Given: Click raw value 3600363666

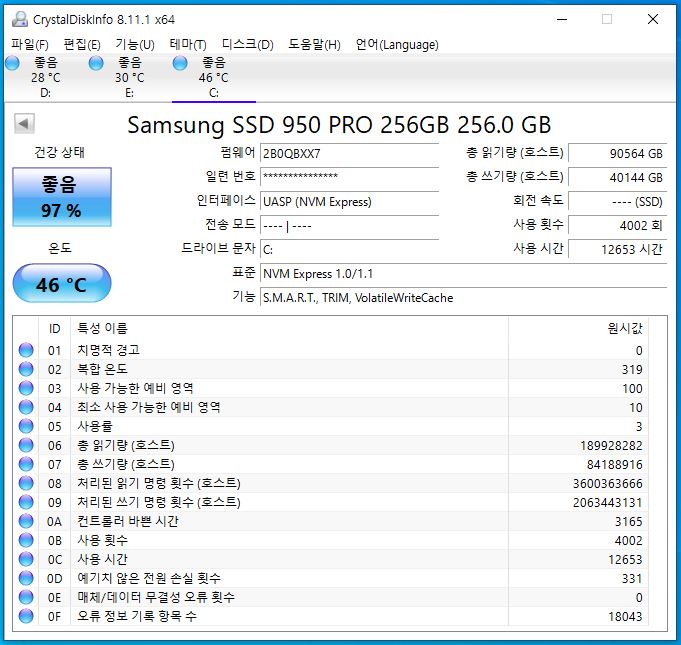Looking at the screenshot, I should (608, 484).
